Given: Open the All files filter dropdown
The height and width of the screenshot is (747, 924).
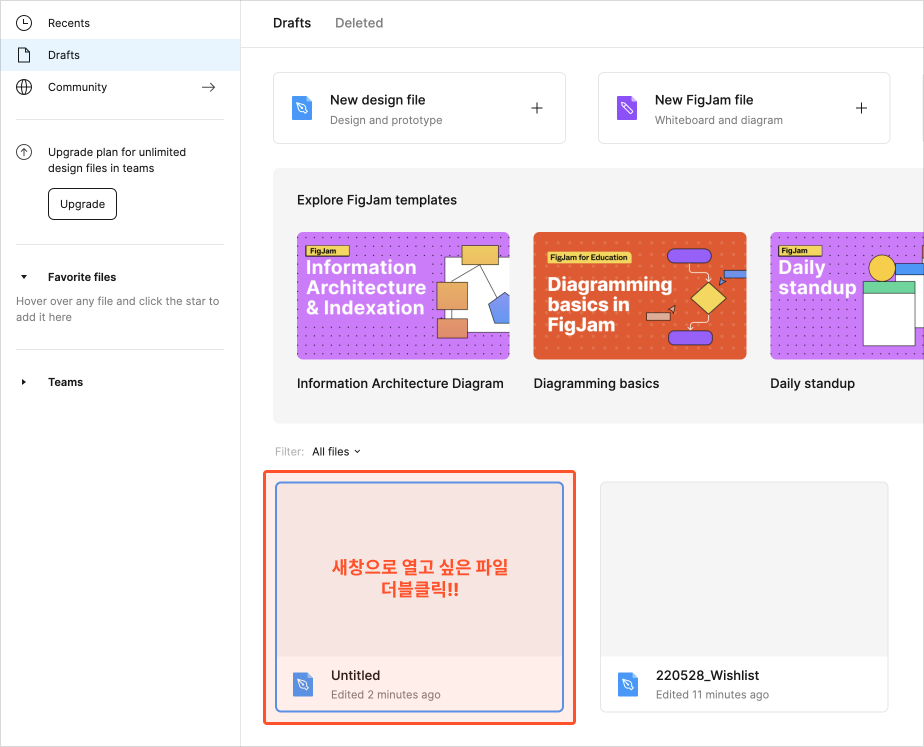Looking at the screenshot, I should [336, 452].
